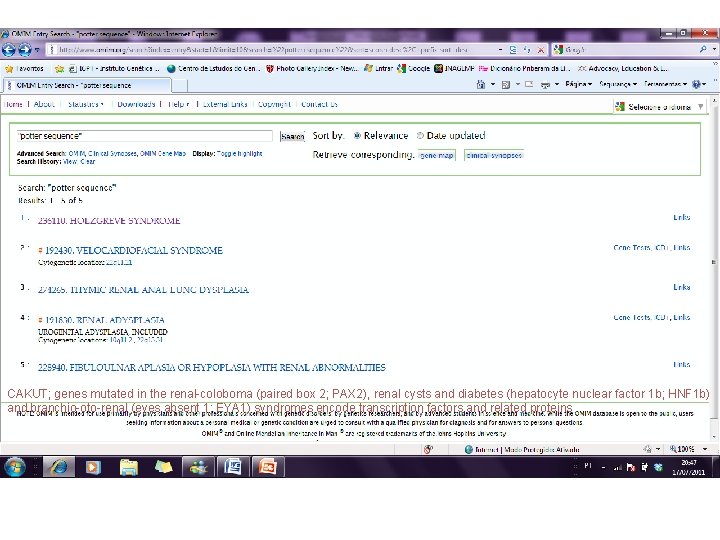Expand the address bar history dropdown

501,49
